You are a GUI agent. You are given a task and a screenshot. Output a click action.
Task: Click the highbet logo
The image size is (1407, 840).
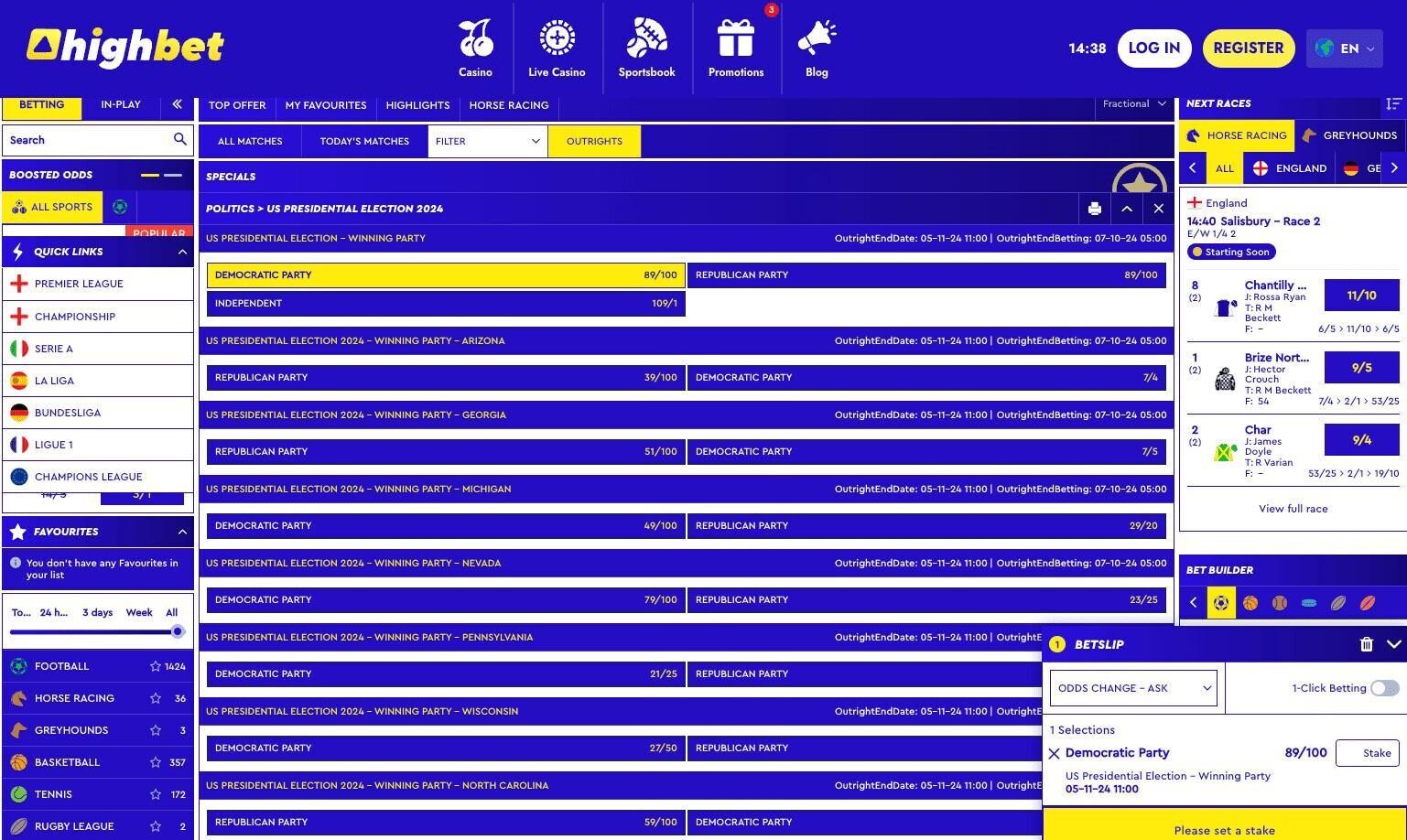(x=125, y=48)
